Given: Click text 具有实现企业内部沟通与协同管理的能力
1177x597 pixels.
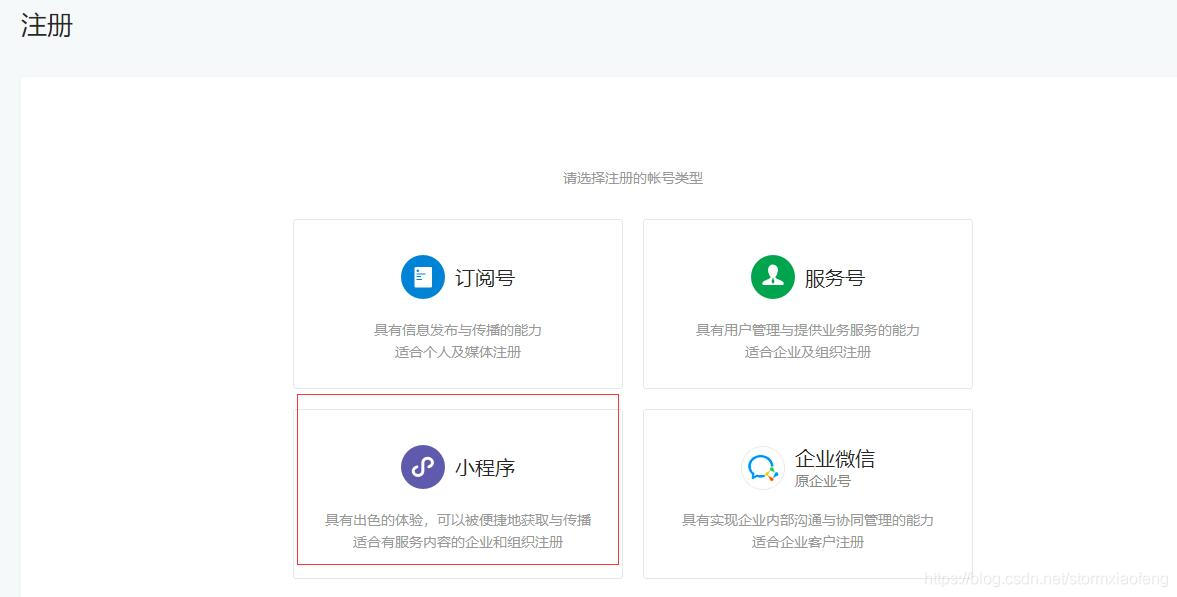Looking at the screenshot, I should [x=808, y=520].
